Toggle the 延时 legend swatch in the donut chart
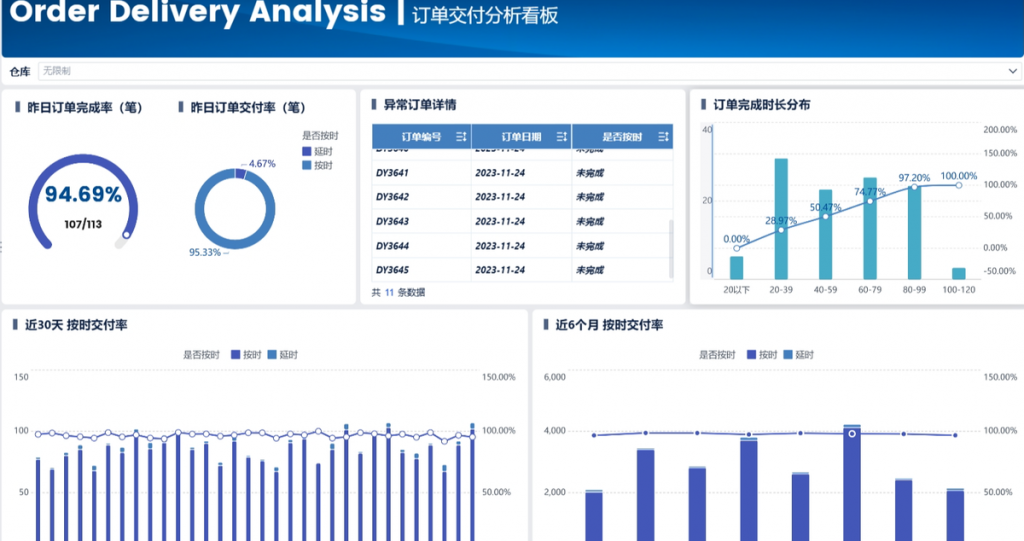Screen dimensions: 1024x541 click(306, 152)
